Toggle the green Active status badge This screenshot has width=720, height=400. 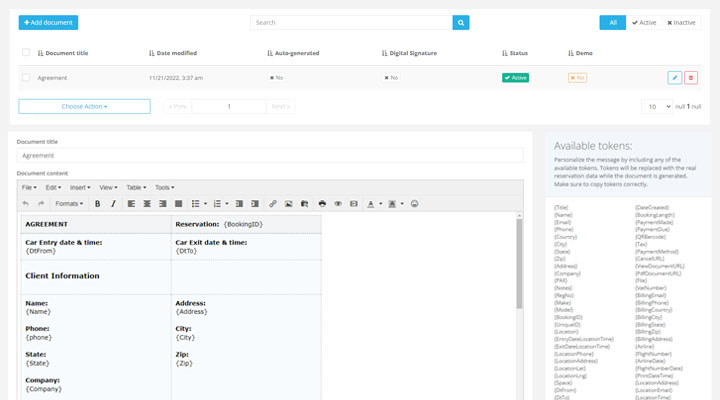pos(515,78)
